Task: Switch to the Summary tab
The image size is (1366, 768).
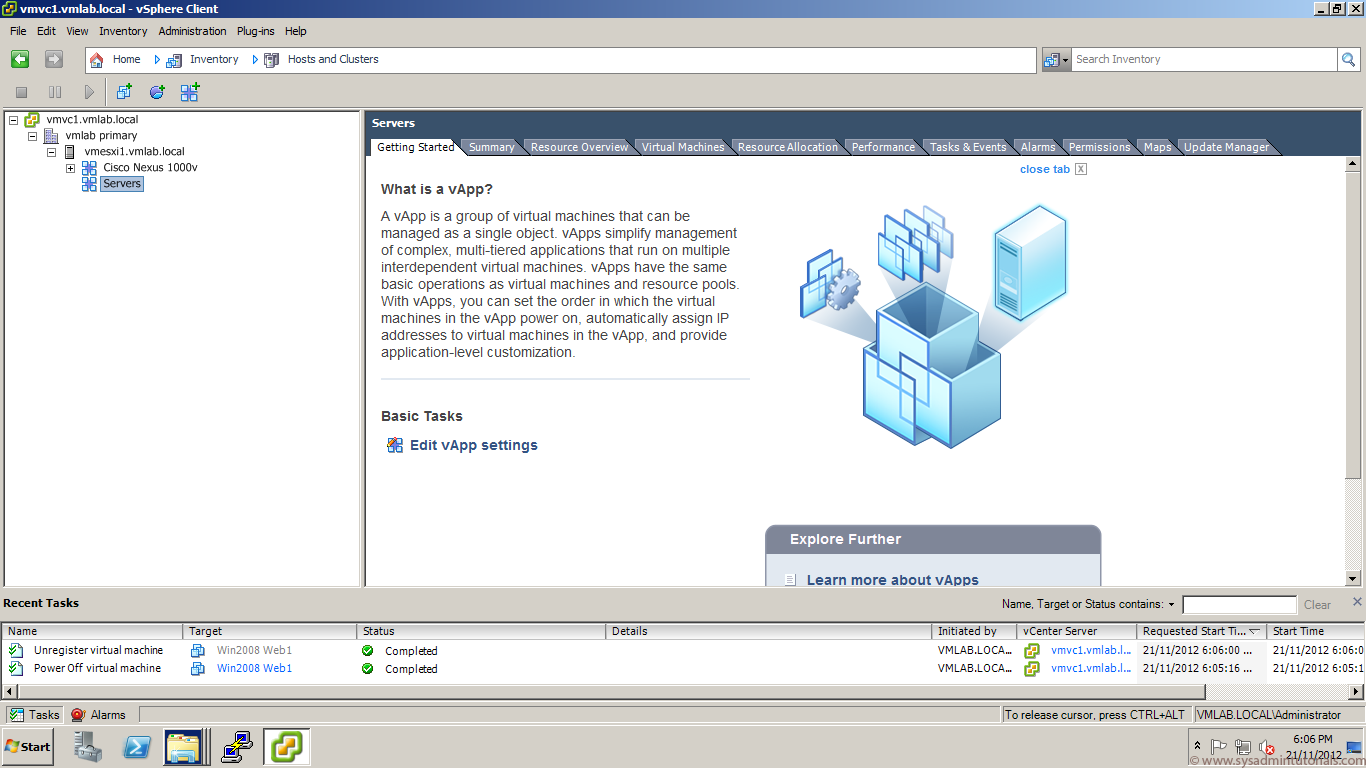Action: 491,147
